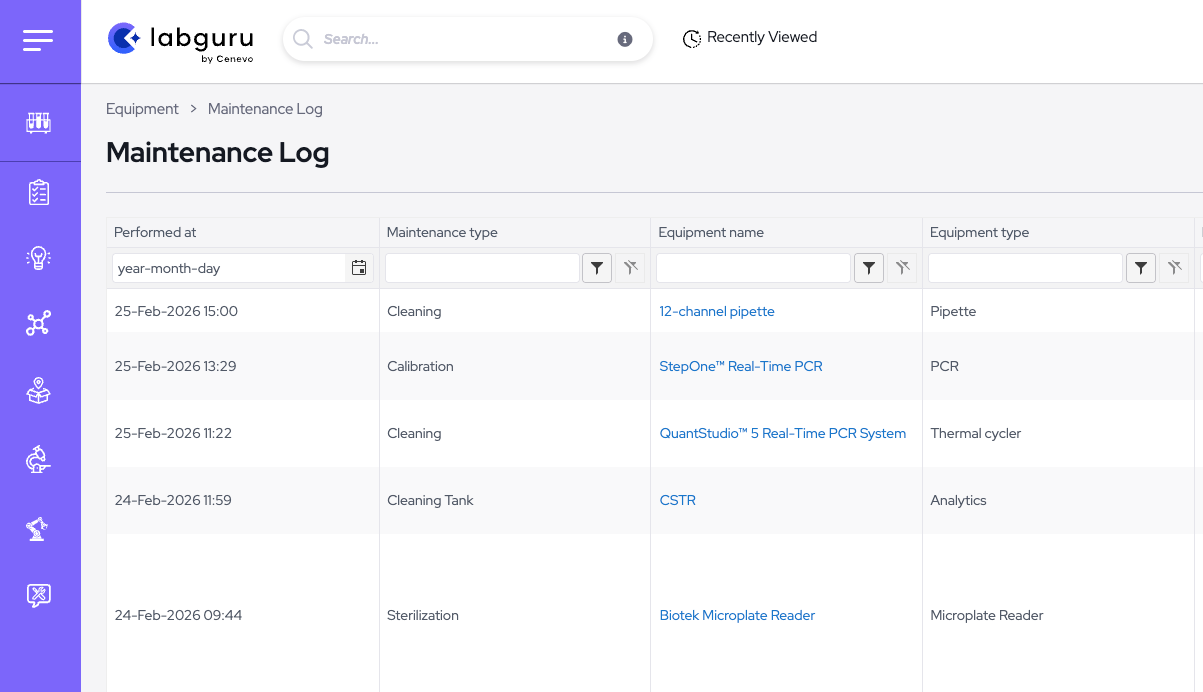Click the robotic arm sidebar icon
This screenshot has height=692, width=1203.
(38, 528)
